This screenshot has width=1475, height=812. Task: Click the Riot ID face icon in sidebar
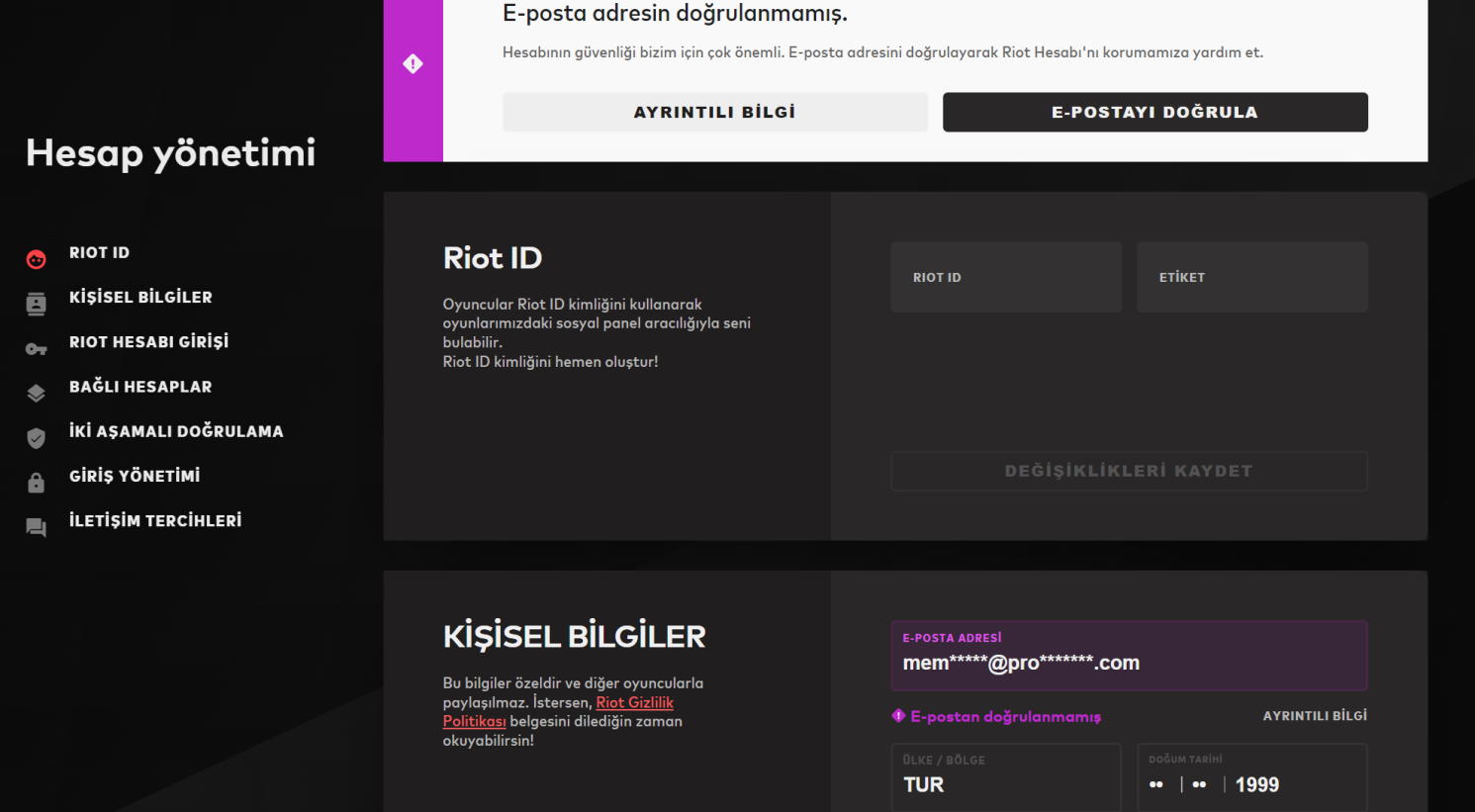[37, 259]
